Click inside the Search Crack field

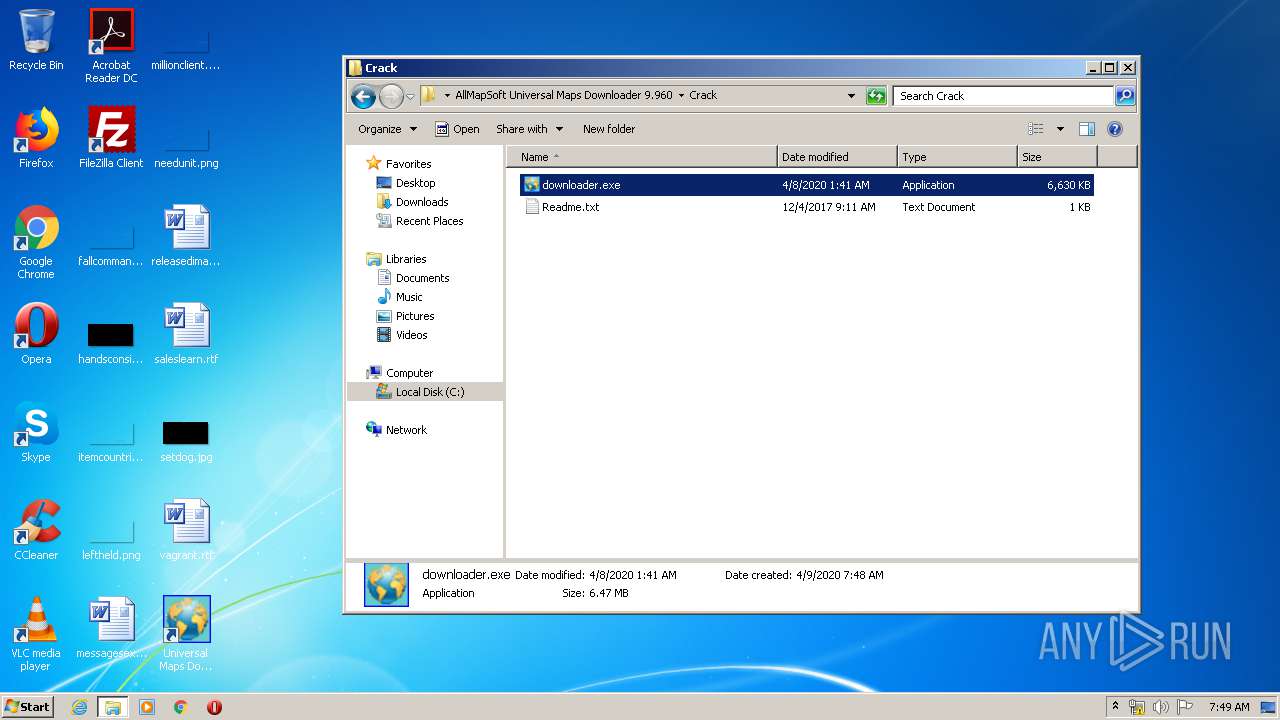(x=1002, y=96)
